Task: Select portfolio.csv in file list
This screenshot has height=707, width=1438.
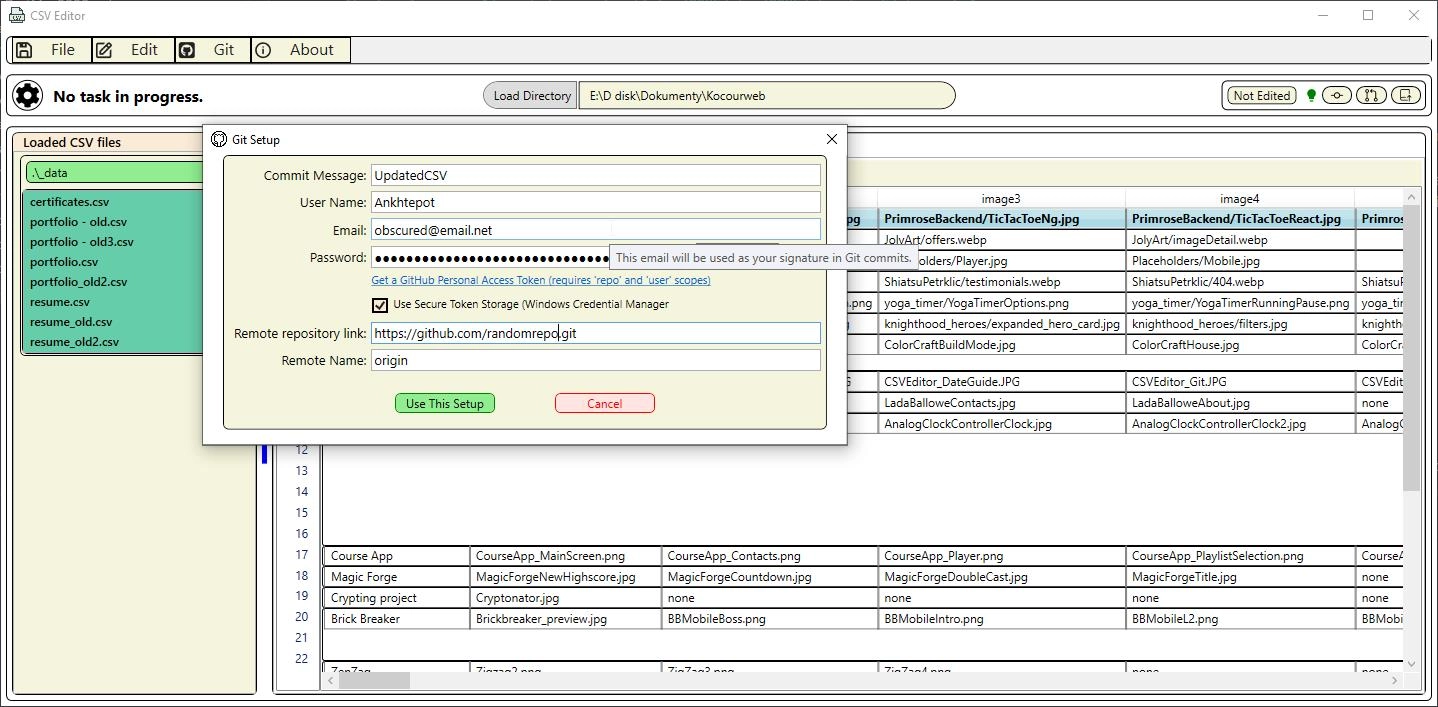Action: (64, 262)
